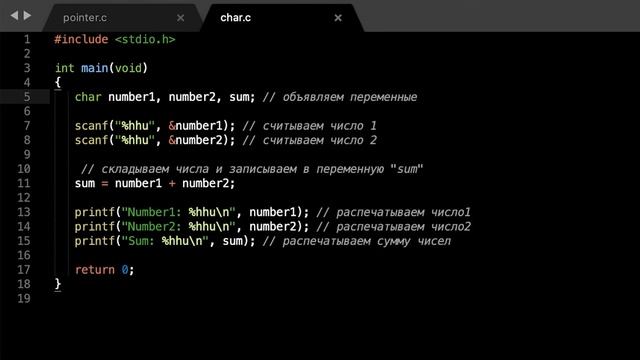Click the opening brace on line 4
The image size is (640, 360).
[58, 82]
